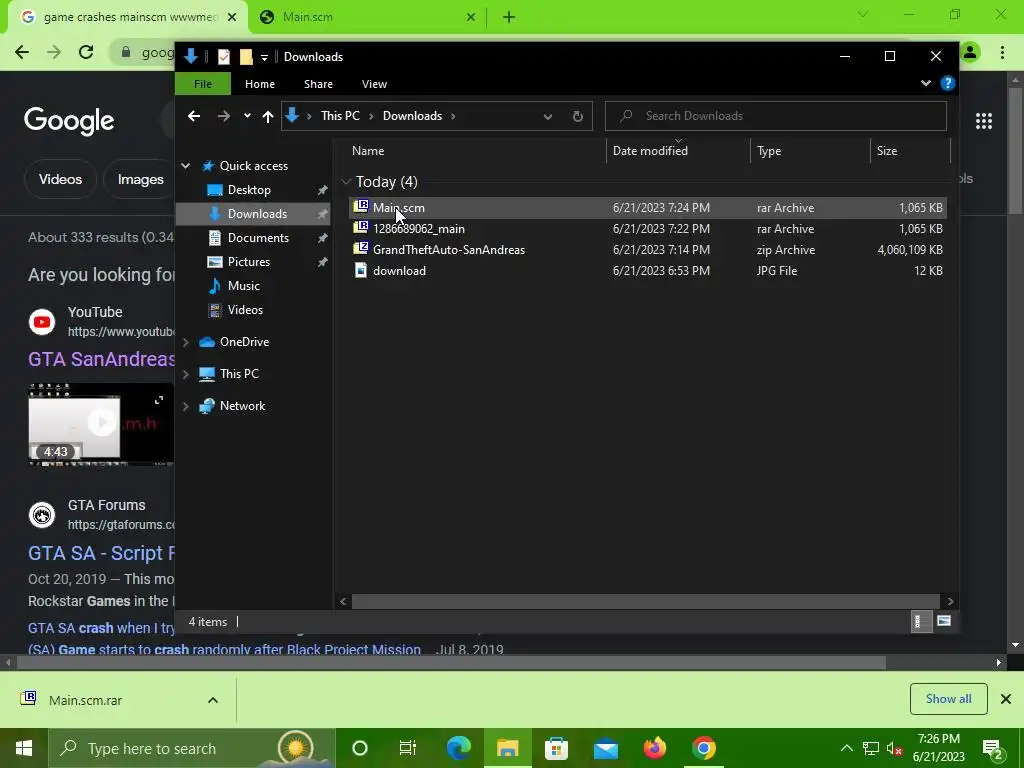Viewport: 1024px width, 768px height.
Task: Click Show all downloads button
Action: pos(948,699)
